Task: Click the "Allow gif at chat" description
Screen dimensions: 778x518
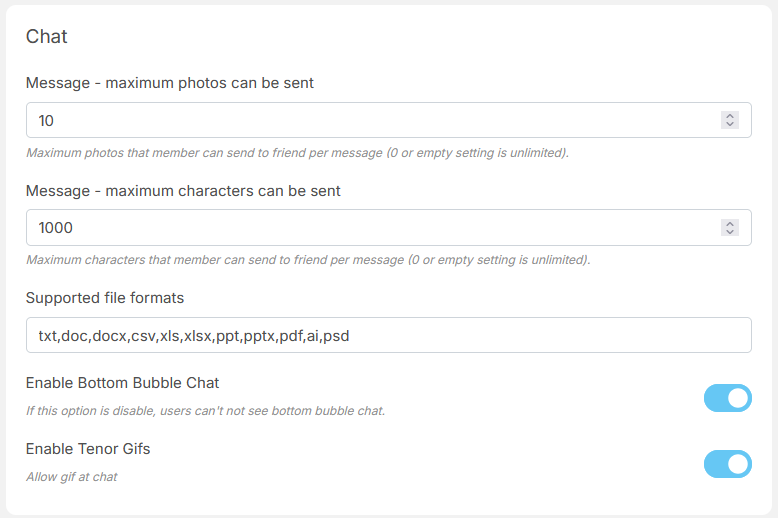Action: click(x=72, y=477)
